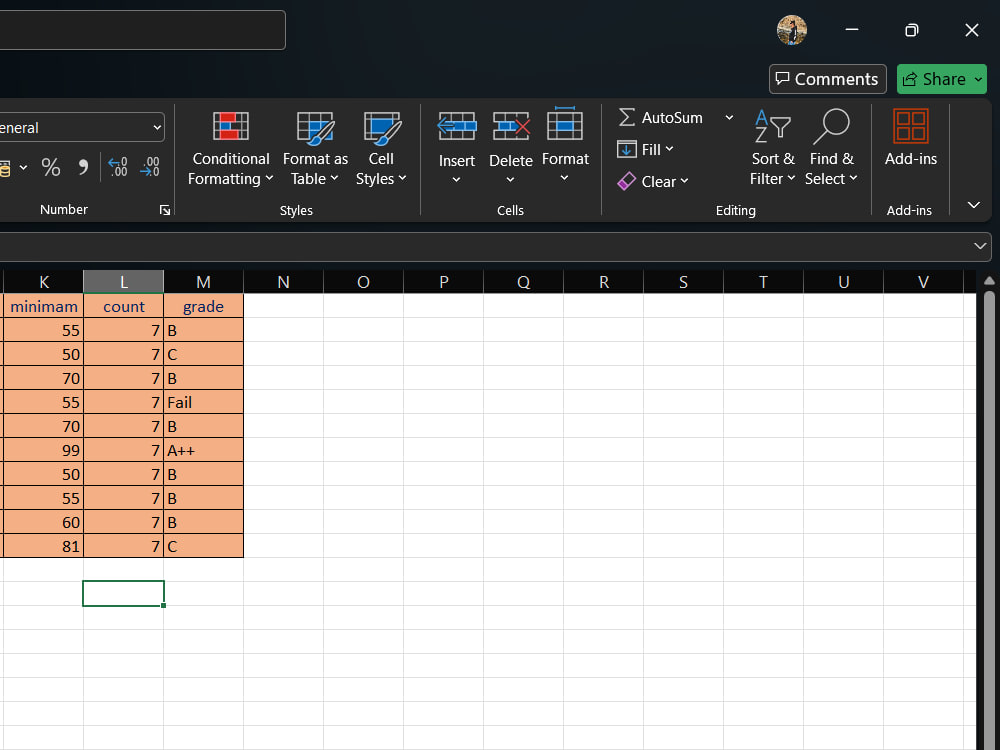Select column L header
1000x750 pixels.
point(124,282)
